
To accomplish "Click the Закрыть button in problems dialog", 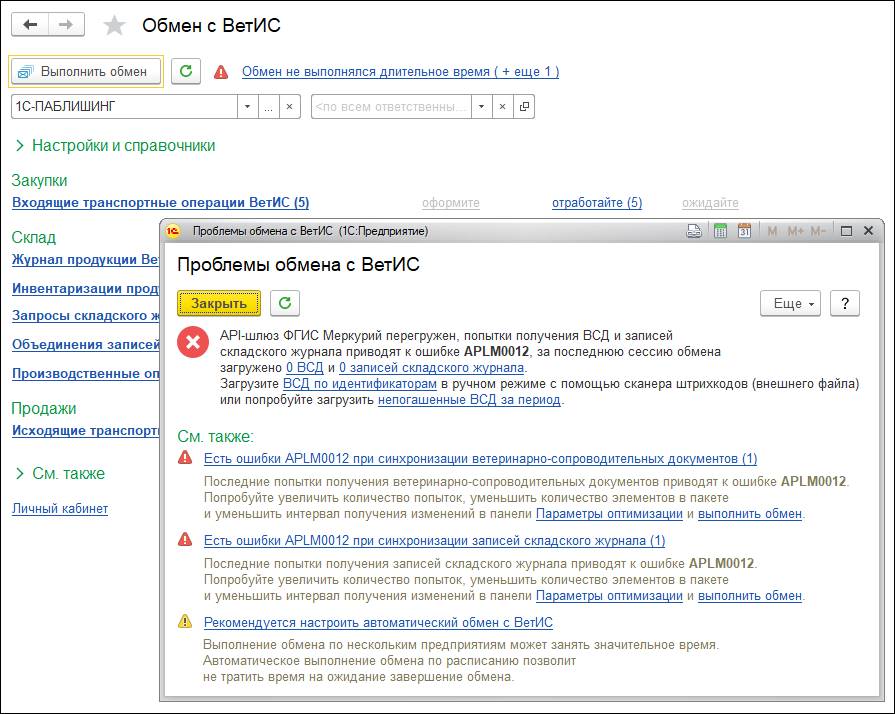I will click(219, 303).
